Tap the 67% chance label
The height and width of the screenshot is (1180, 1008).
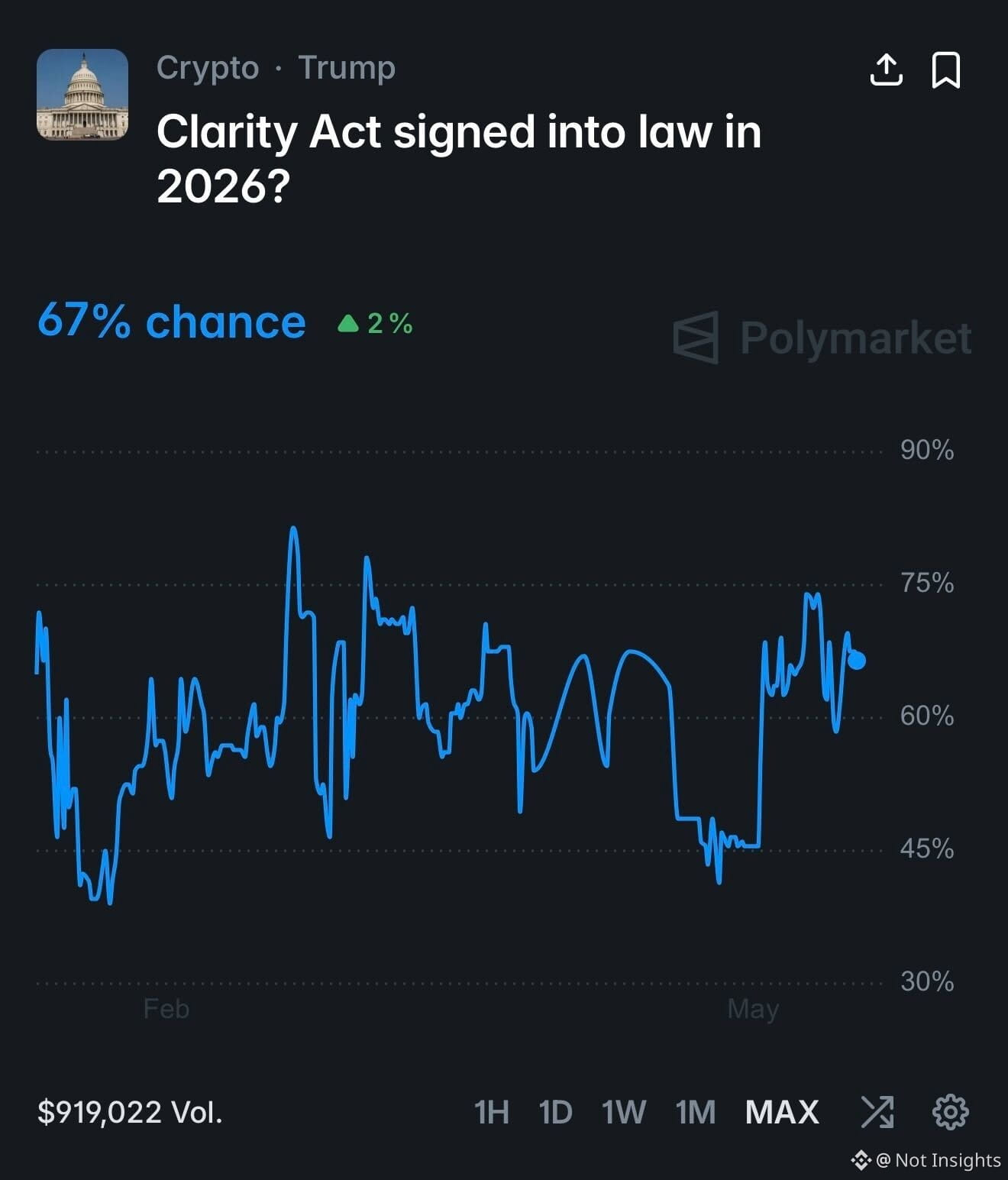[172, 322]
